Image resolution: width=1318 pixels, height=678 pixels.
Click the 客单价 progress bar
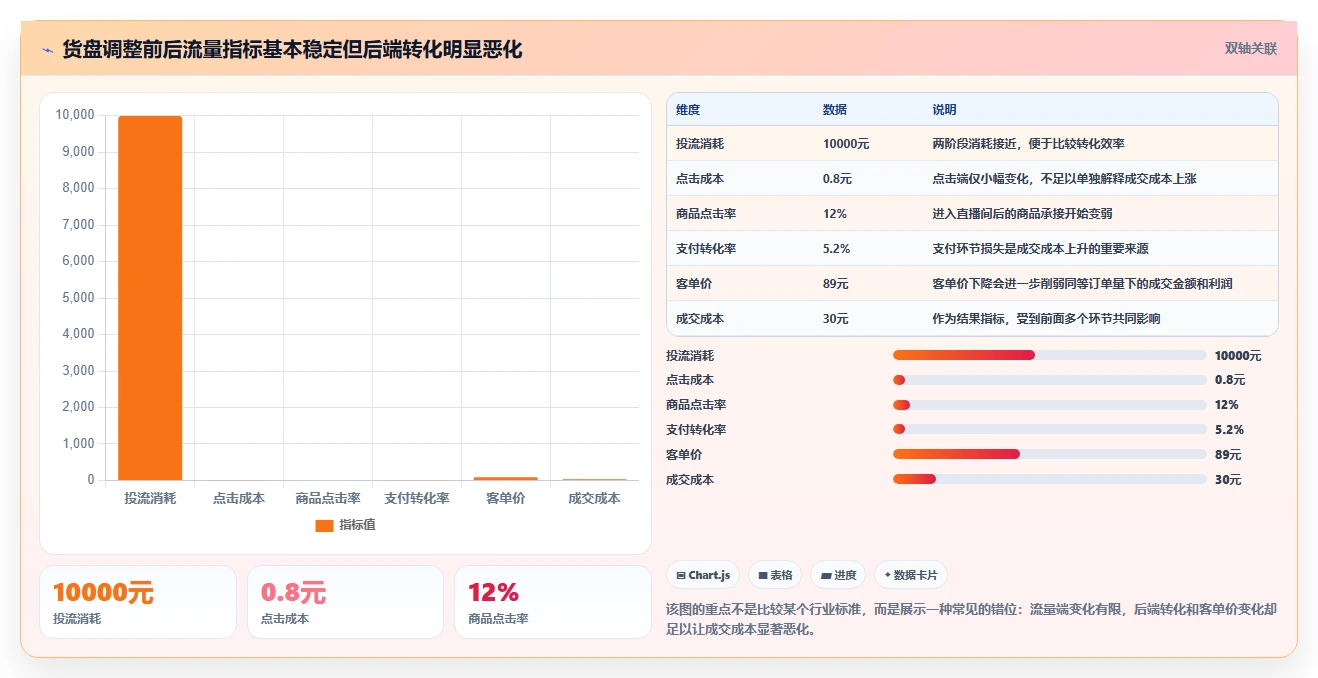[1049, 454]
